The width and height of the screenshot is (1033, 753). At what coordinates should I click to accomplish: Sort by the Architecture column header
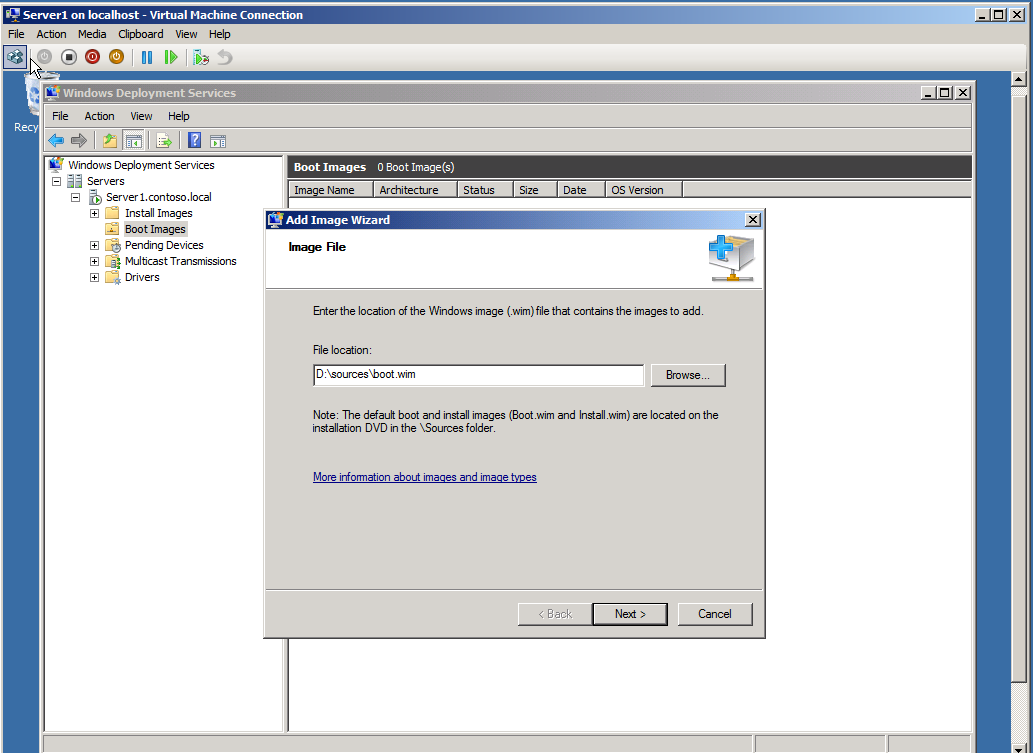(416, 190)
